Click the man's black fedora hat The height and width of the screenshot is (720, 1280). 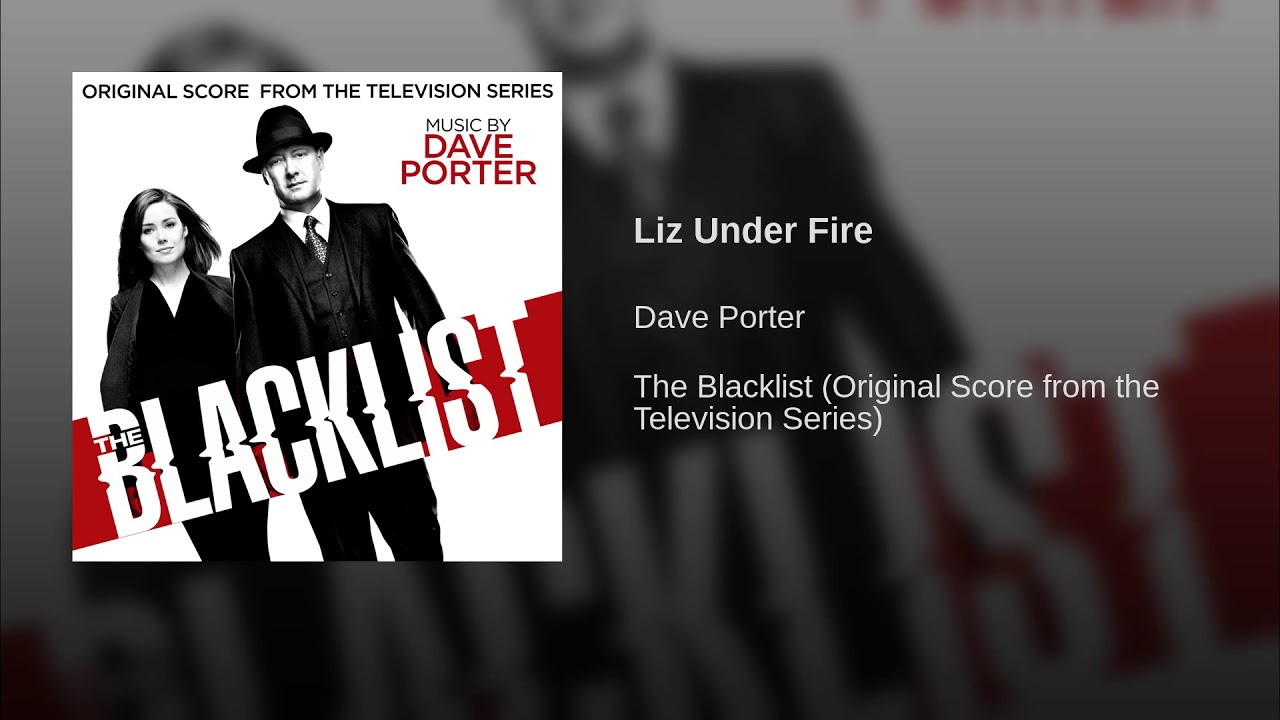(287, 140)
